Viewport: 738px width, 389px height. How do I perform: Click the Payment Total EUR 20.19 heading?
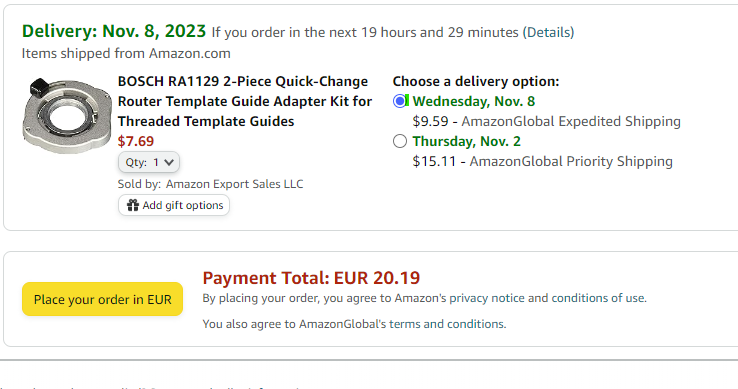(x=311, y=278)
